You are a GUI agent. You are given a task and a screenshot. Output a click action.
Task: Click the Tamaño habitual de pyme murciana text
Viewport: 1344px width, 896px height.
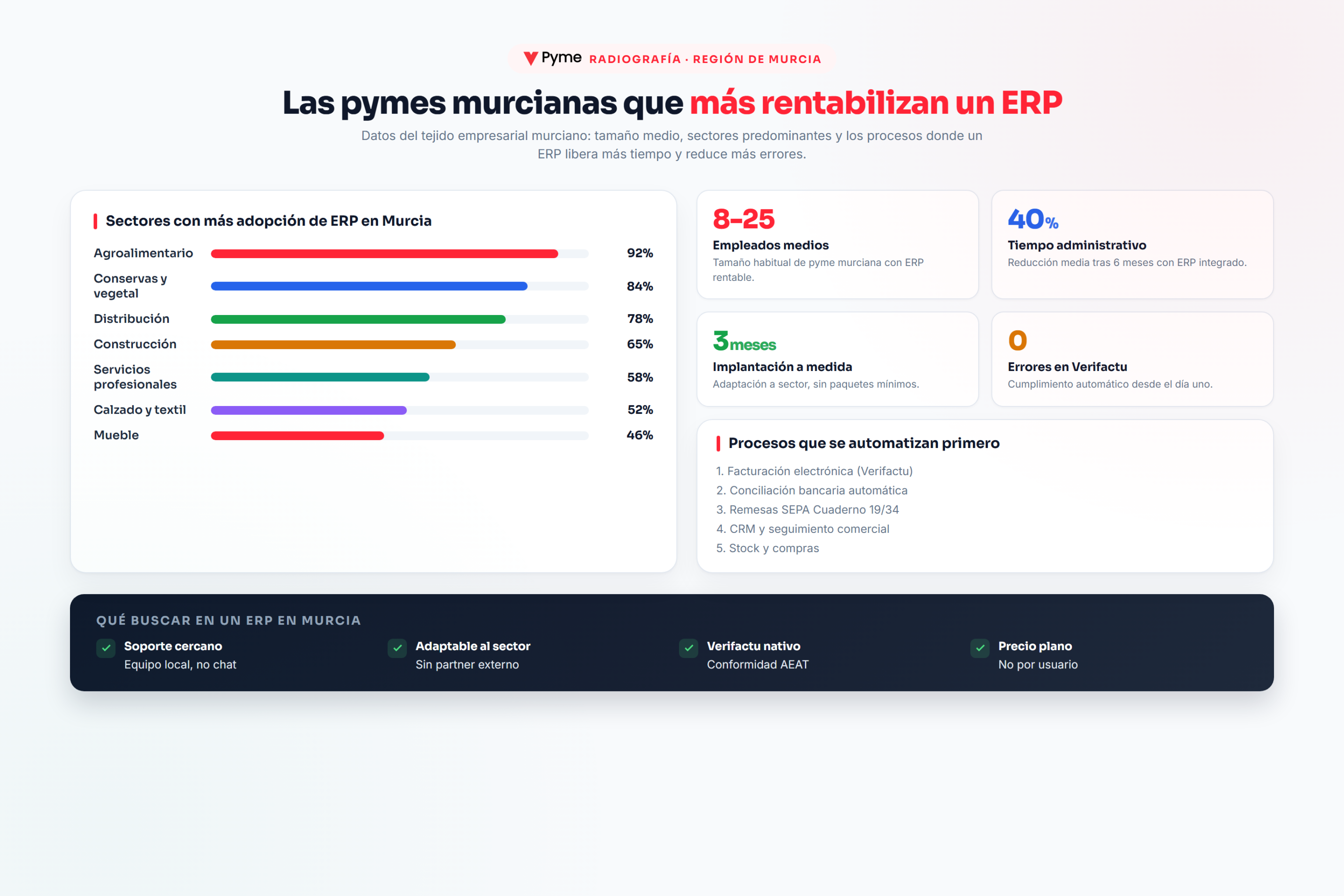818,270
